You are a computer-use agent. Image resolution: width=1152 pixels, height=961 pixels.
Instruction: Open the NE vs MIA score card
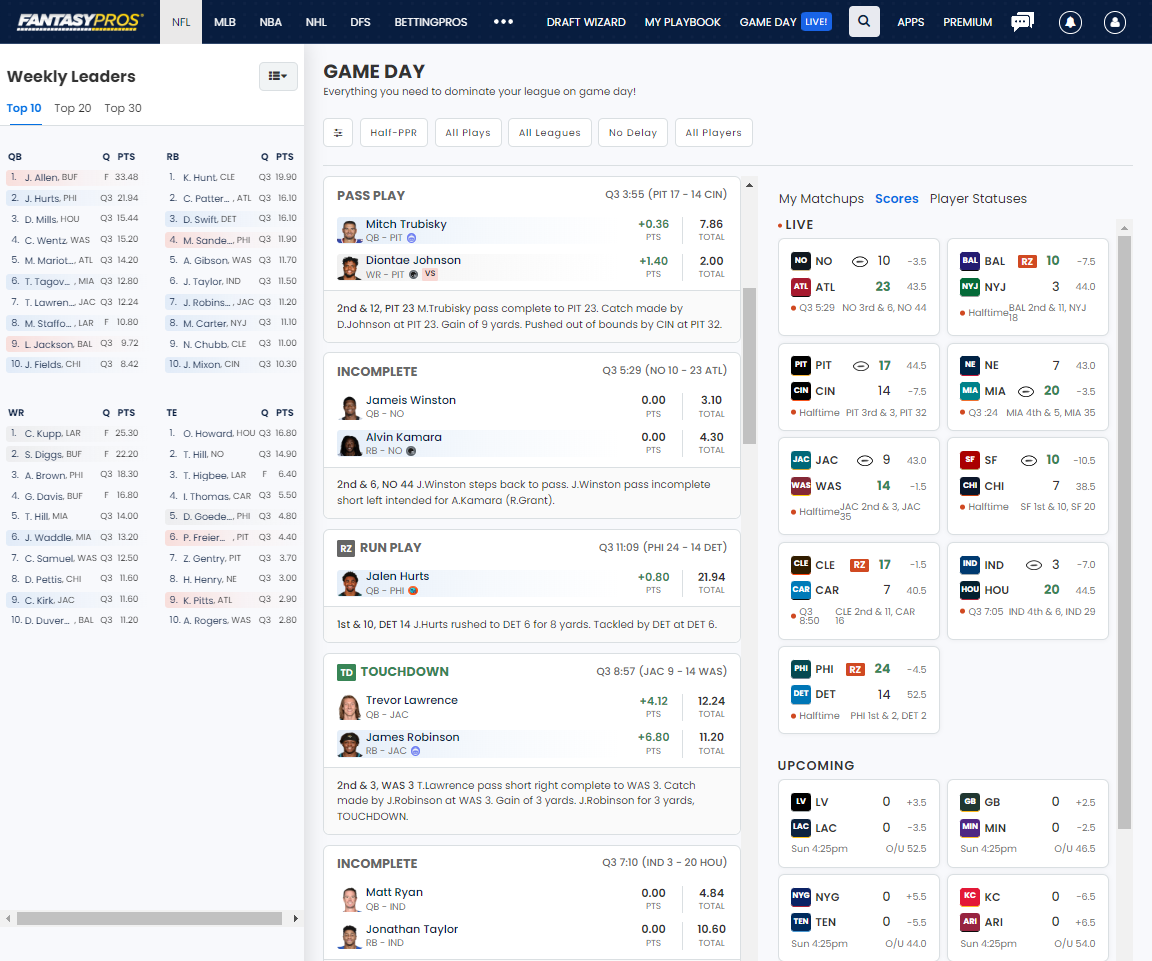(1027, 386)
